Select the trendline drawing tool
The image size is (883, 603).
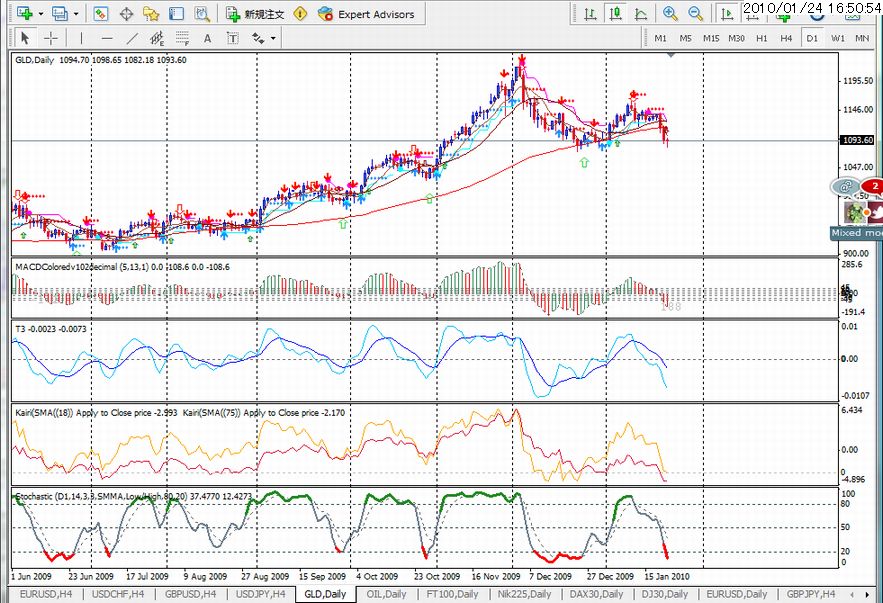[132, 38]
